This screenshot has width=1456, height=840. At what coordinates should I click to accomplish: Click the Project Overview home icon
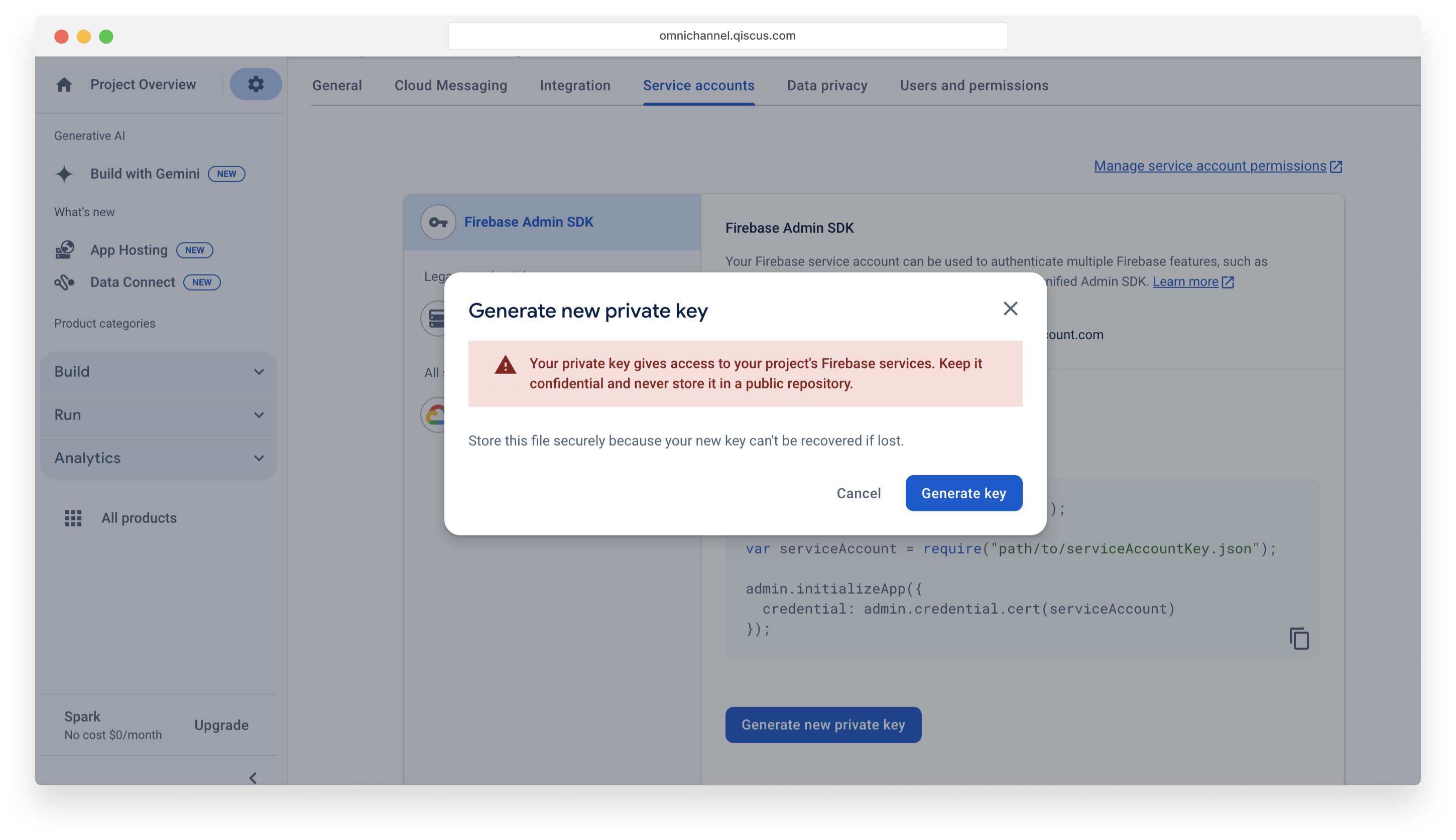coord(64,85)
